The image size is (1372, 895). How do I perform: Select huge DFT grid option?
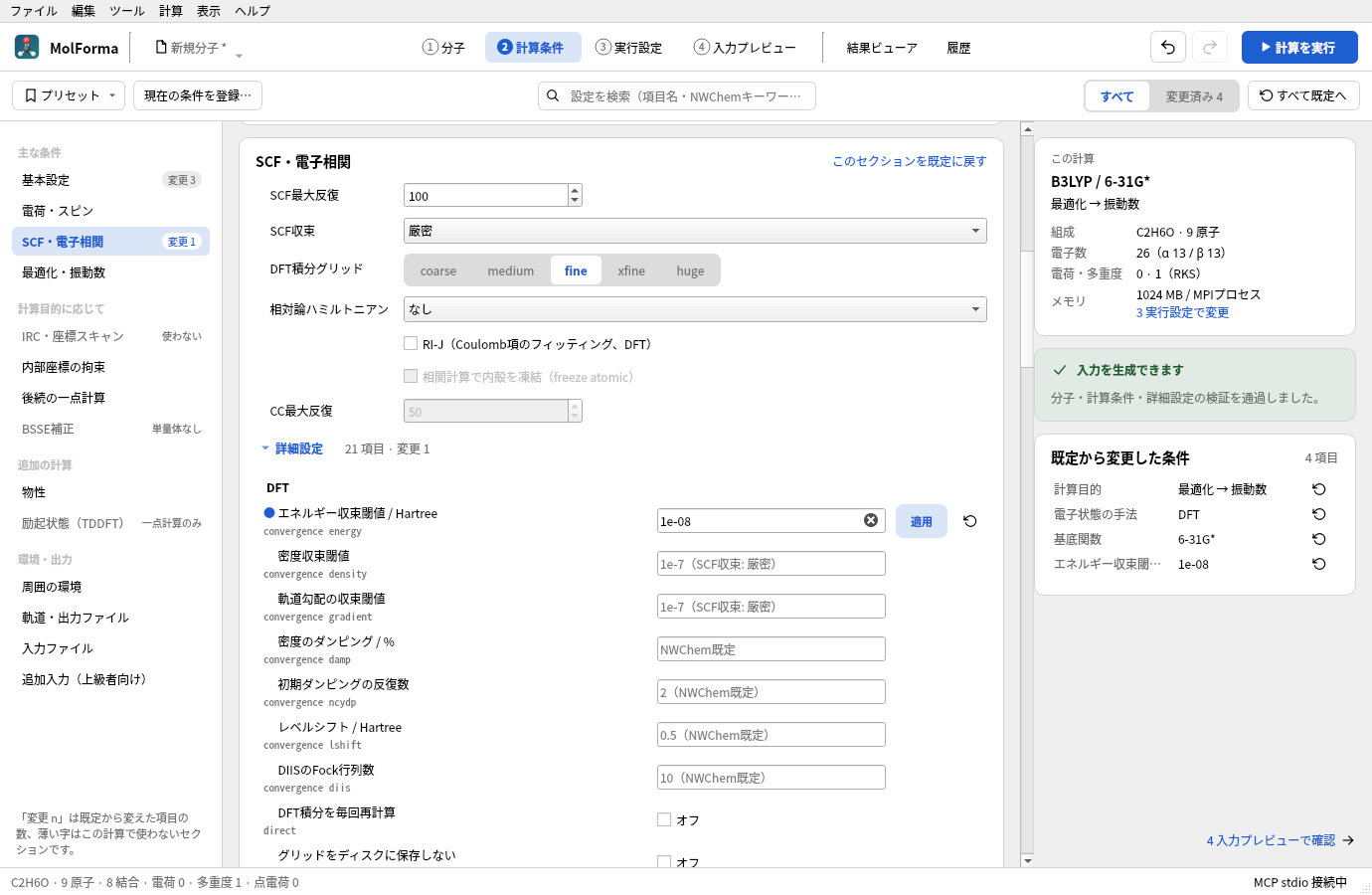(690, 270)
